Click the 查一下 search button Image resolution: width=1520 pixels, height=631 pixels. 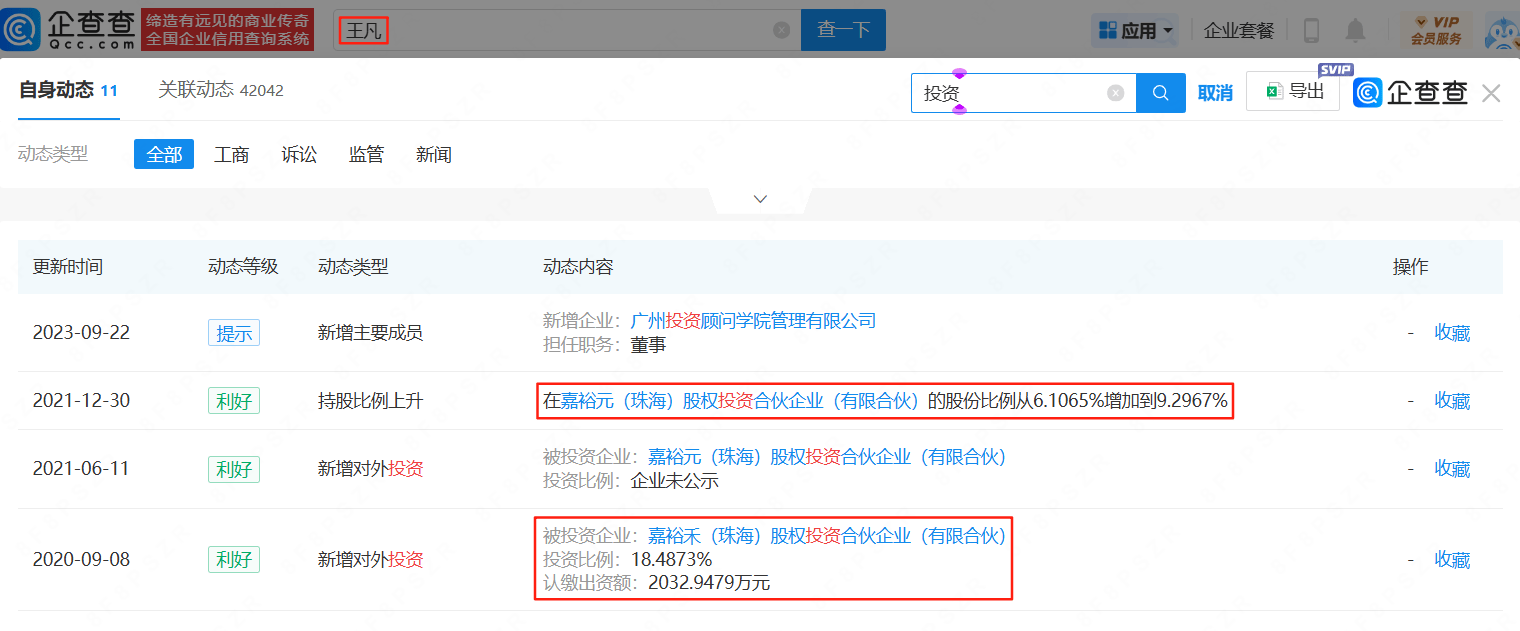(843, 30)
